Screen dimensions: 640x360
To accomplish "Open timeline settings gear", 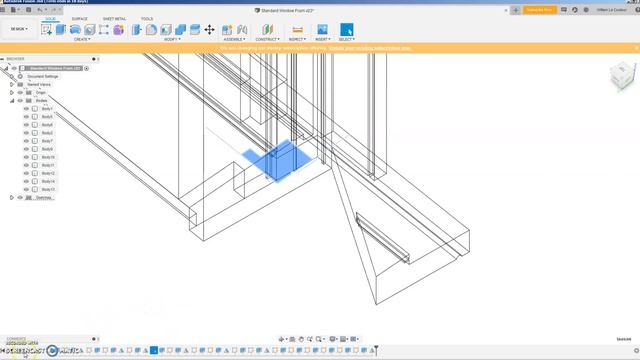I will [636, 351].
